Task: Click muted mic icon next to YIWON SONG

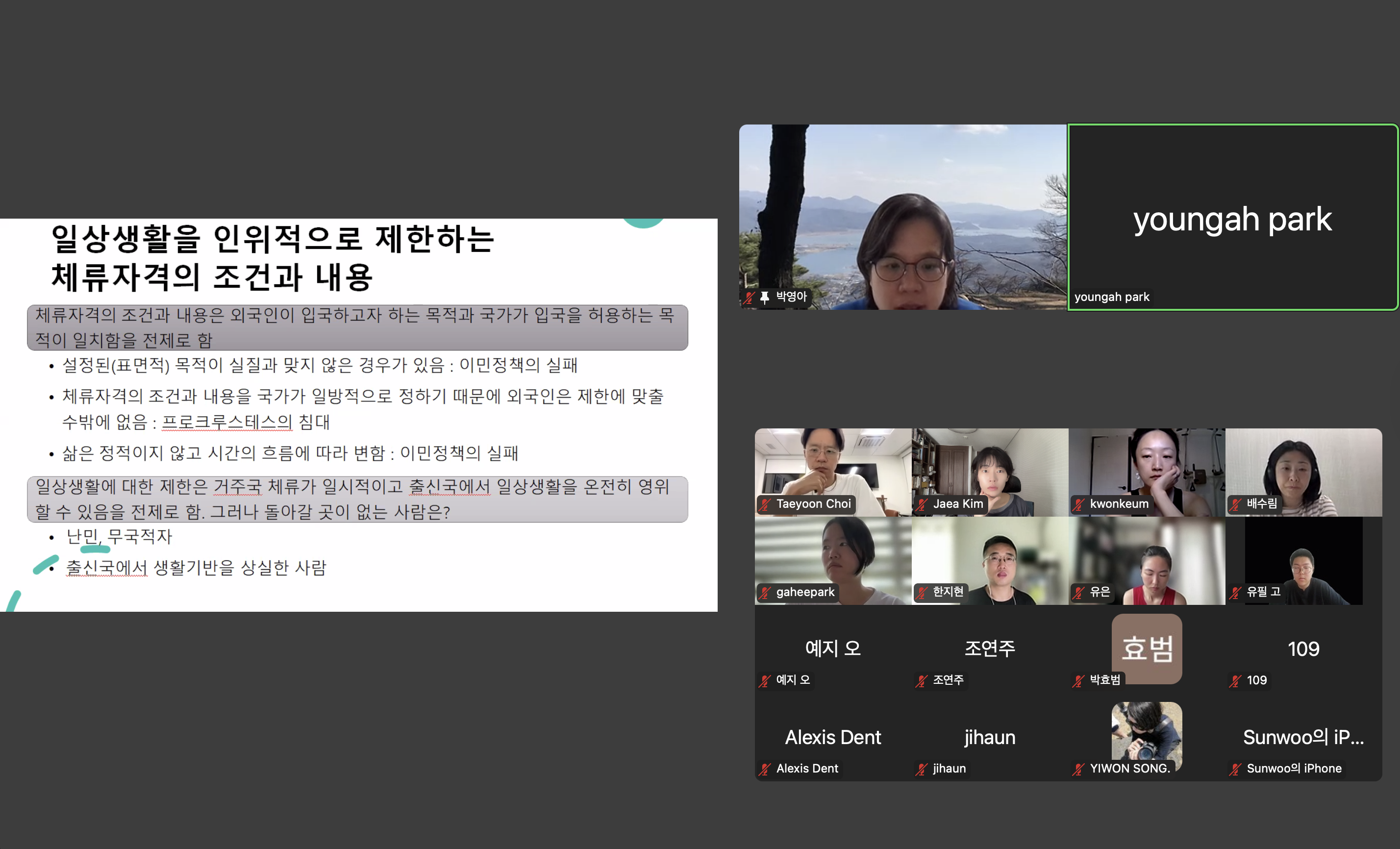Action: click(1078, 770)
